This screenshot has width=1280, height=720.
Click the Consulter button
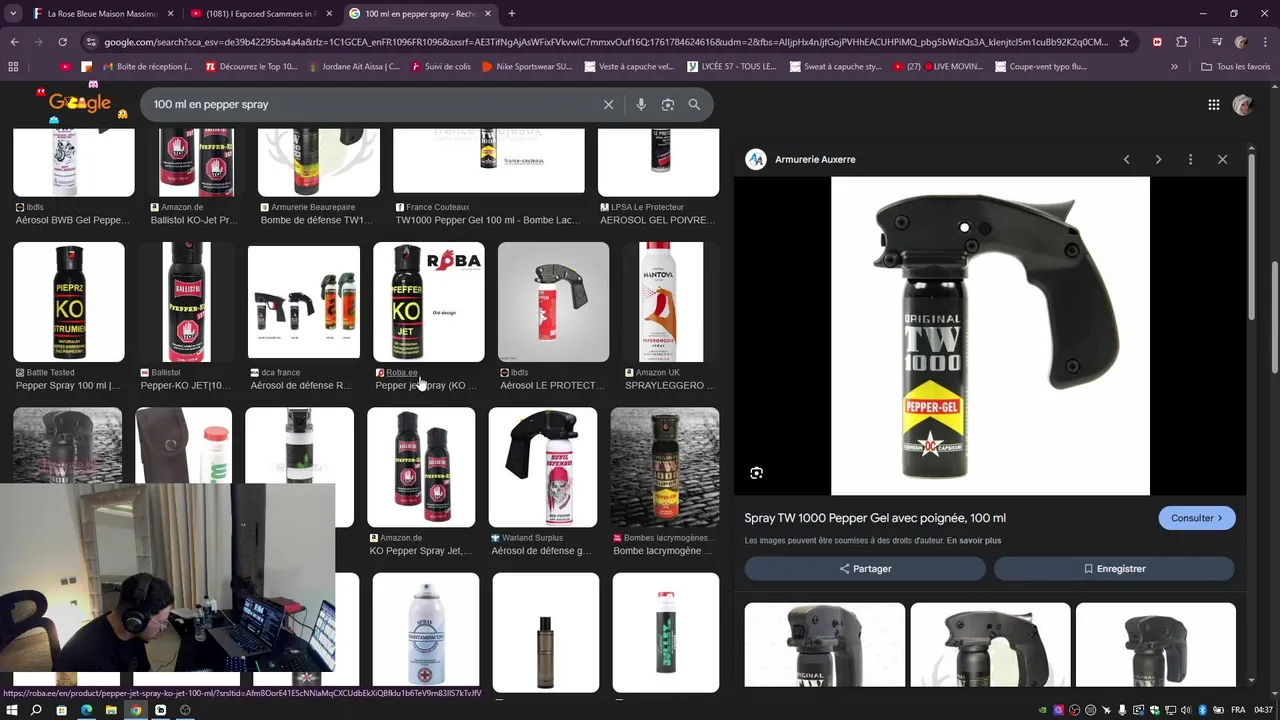[1197, 518]
